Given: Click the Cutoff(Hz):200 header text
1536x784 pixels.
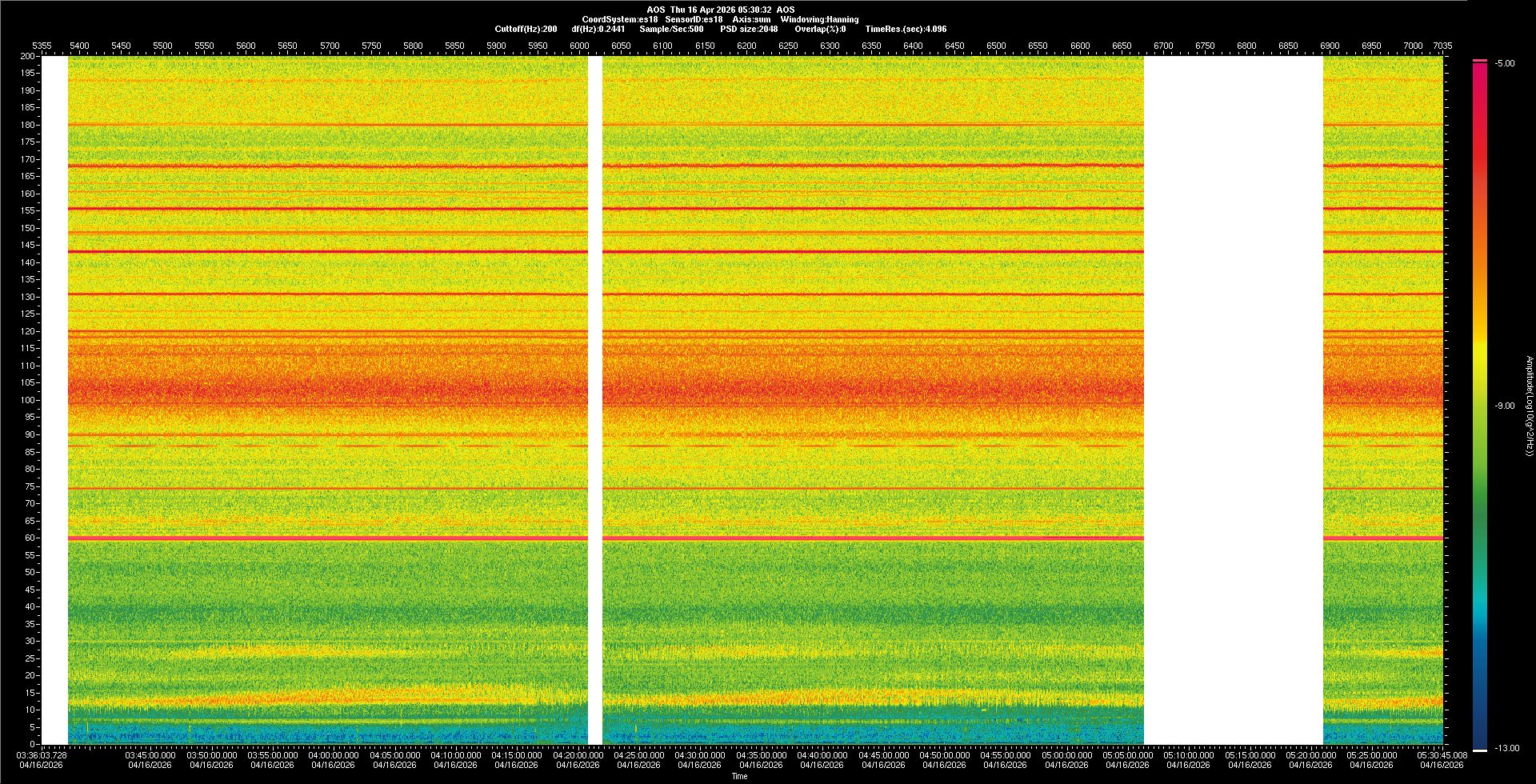Looking at the screenshot, I should (526, 30).
